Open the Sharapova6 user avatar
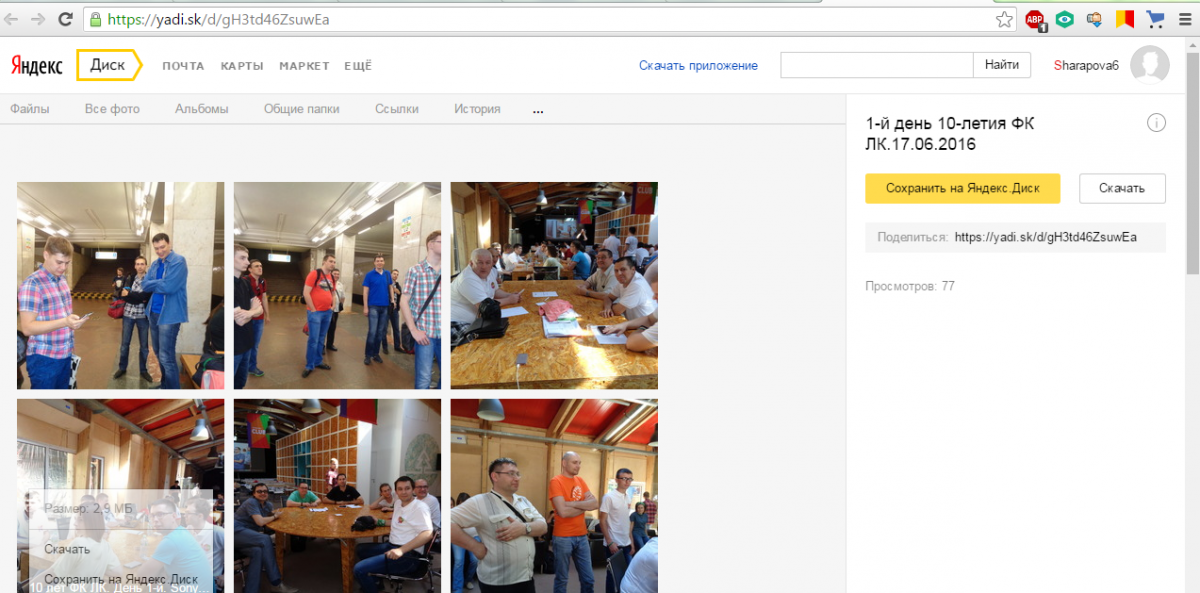Screen dimensions: 1200x593 coord(1150,65)
